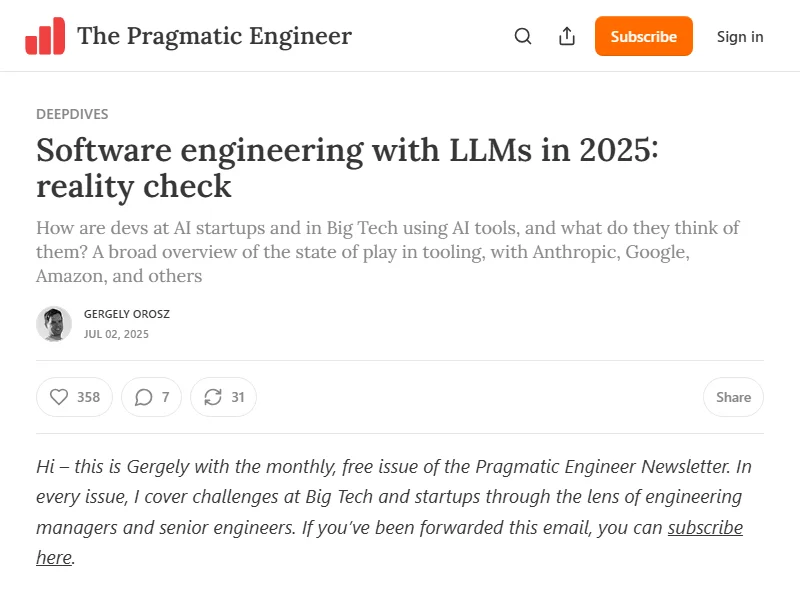Open comments via the speech bubble icon
Screen dimensions: 800x600
pos(144,397)
